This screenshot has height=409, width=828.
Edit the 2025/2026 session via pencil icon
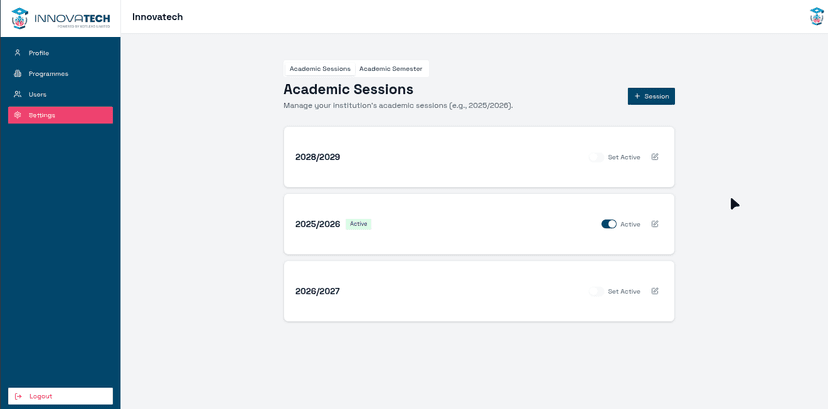pos(655,224)
